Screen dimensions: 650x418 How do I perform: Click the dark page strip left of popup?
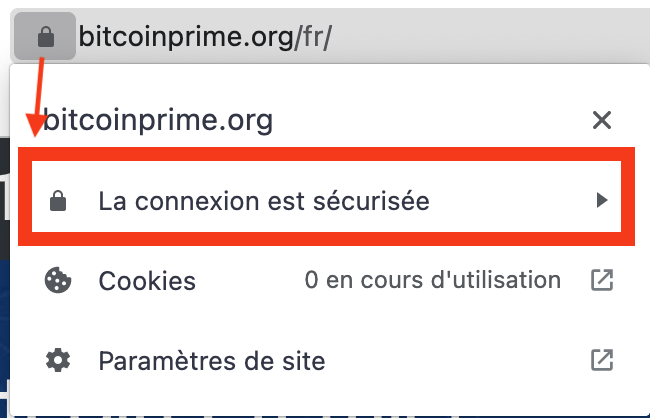(x=5, y=199)
